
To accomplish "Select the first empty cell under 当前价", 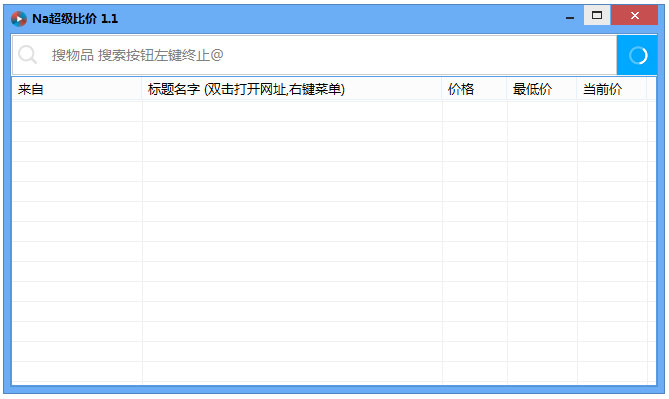I will (612, 111).
